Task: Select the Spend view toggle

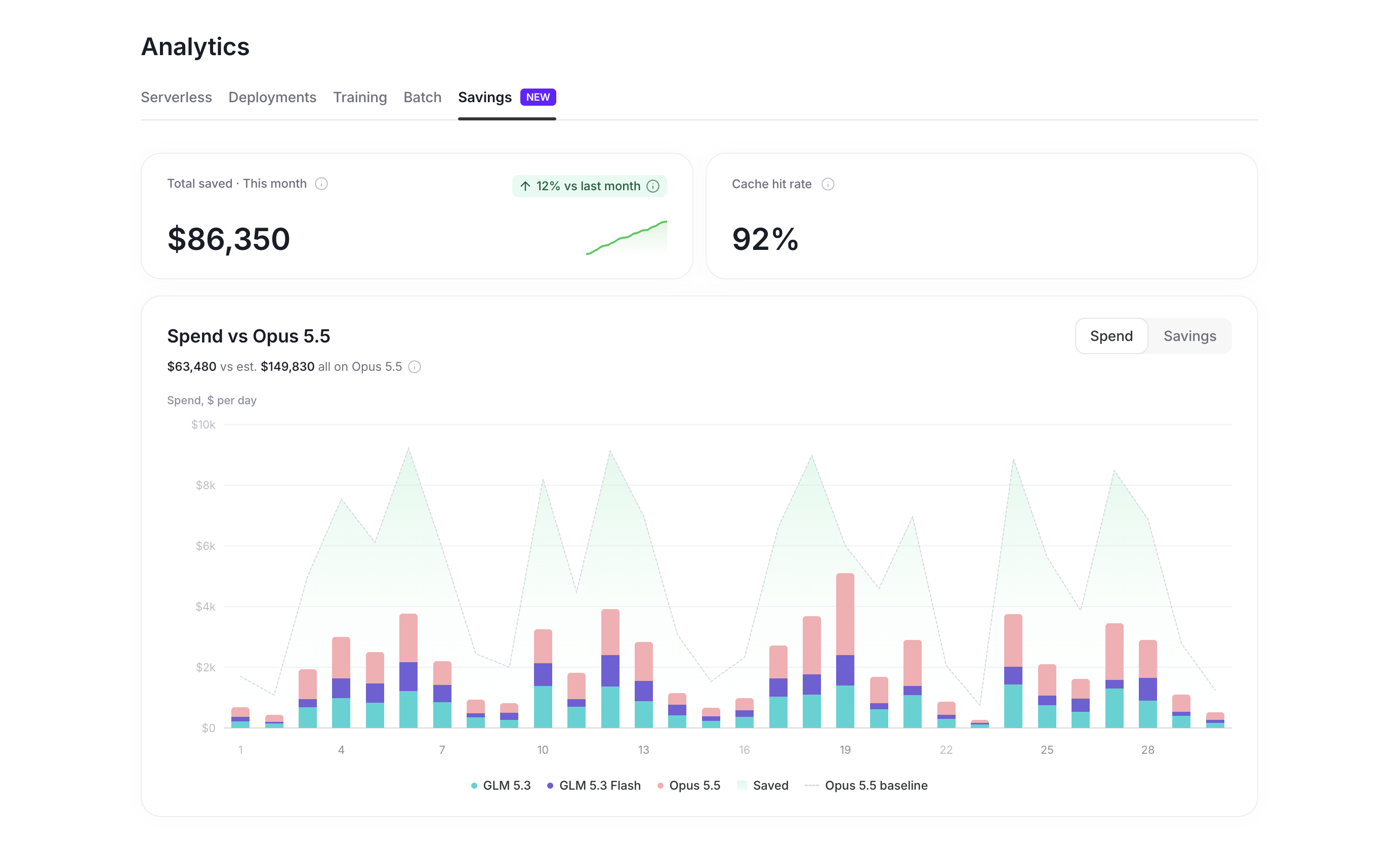Action: pos(1111,336)
